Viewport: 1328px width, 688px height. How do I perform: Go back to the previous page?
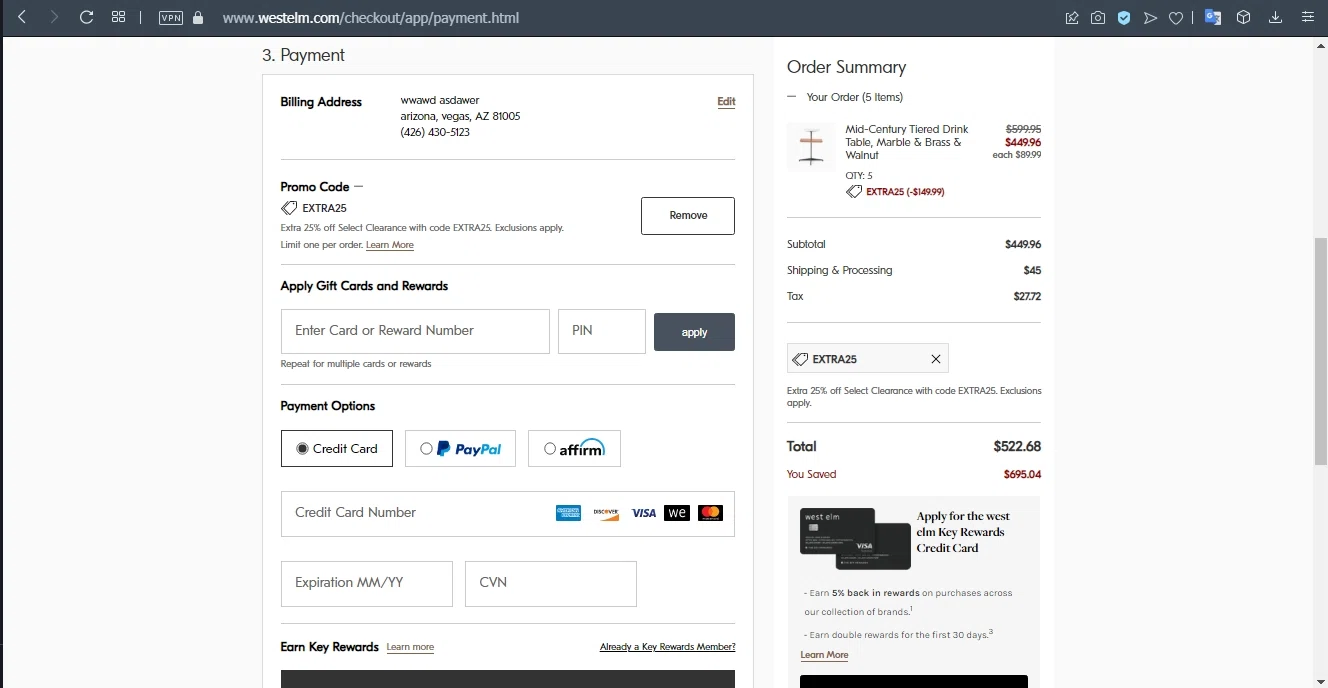tap(23, 17)
